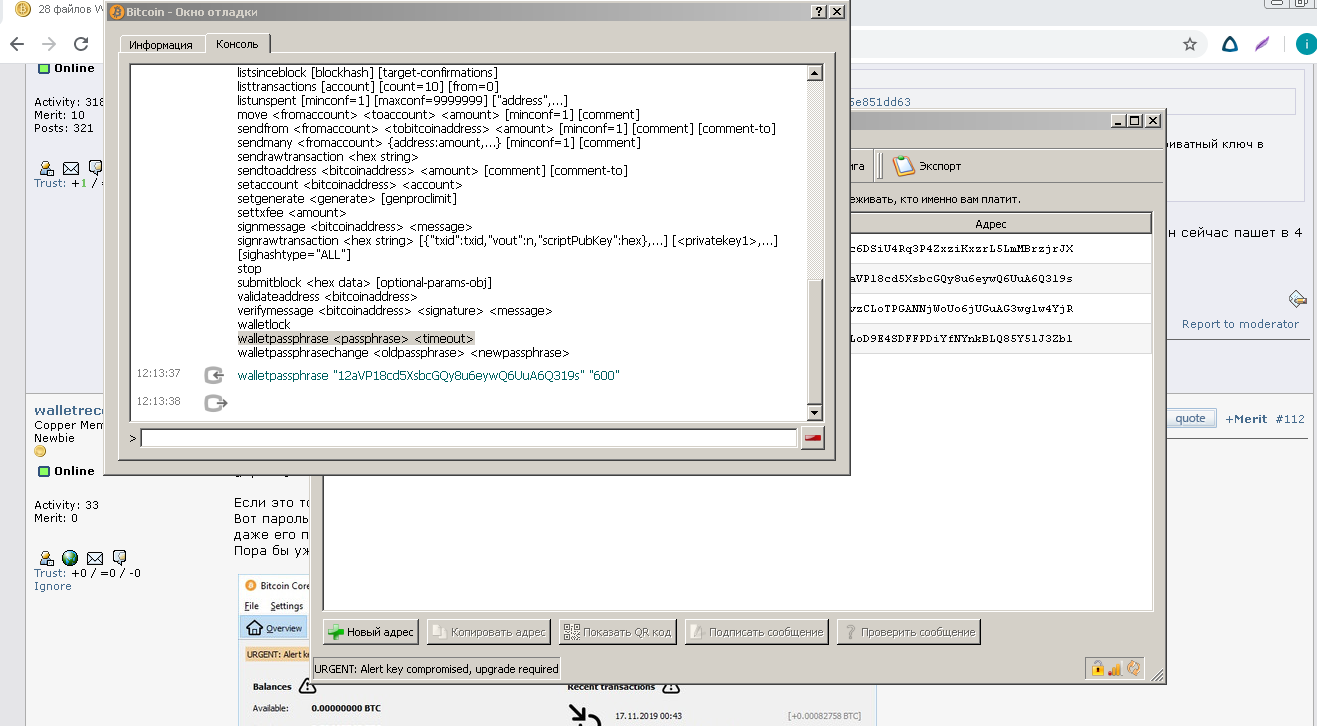This screenshot has width=1317, height=726.
Task: Click the report post icon above Report to moderator
Action: click(1297, 298)
